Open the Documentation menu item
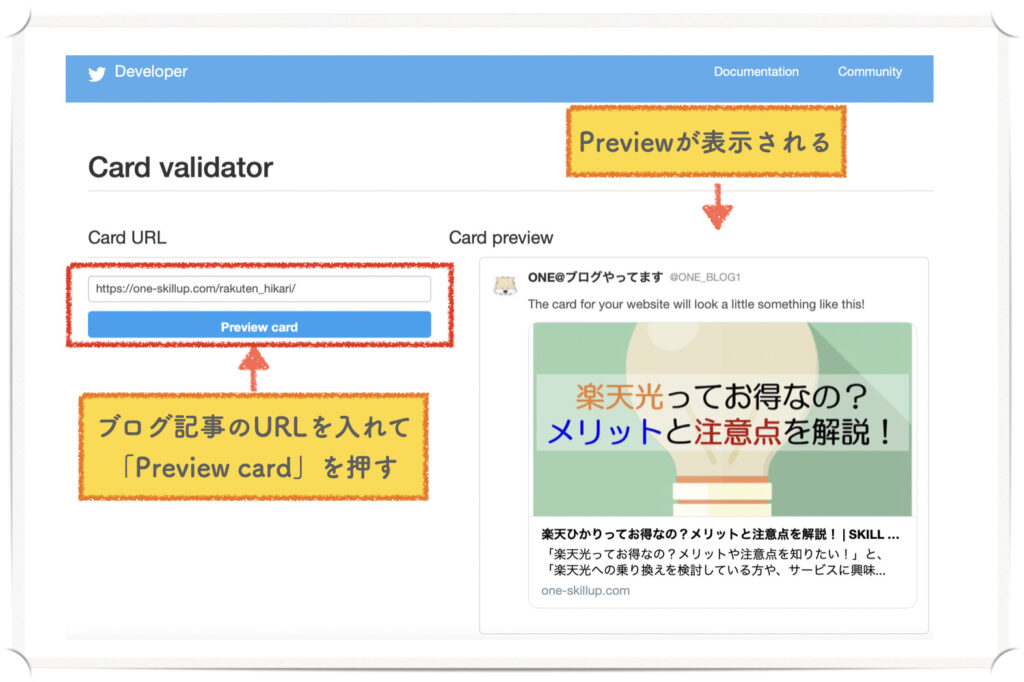 [755, 72]
